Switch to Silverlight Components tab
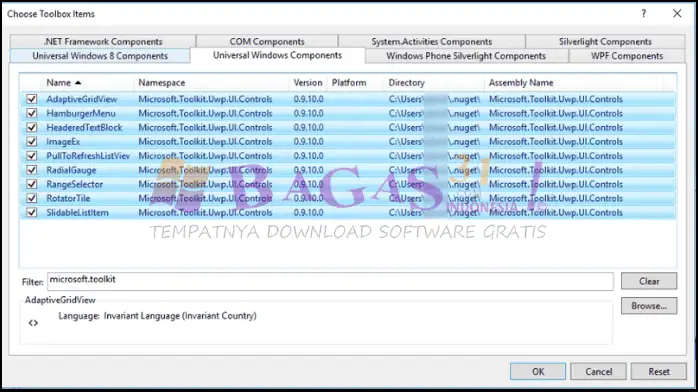 605,41
